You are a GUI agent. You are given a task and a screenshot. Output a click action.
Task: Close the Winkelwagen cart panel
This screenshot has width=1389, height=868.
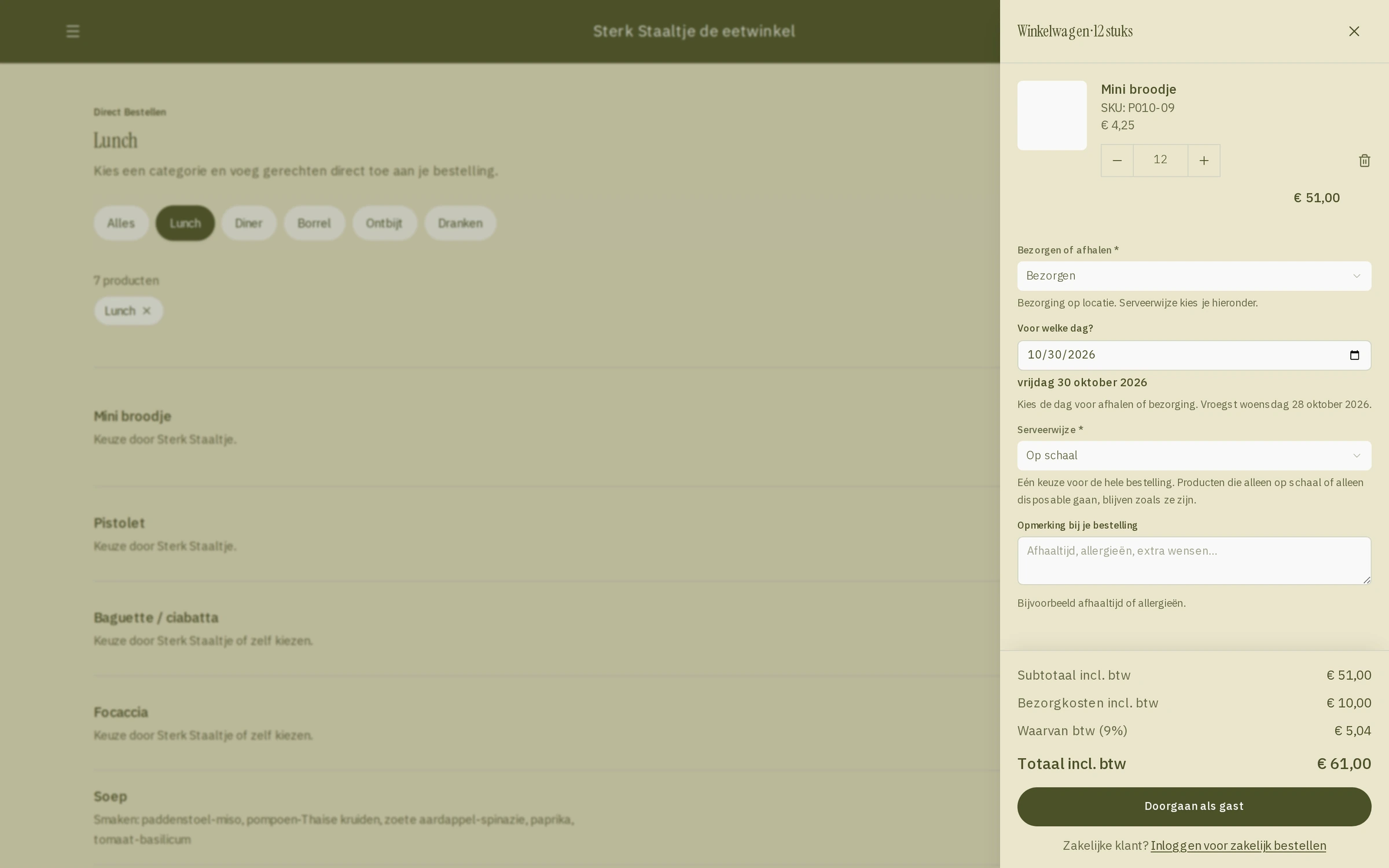click(1354, 31)
